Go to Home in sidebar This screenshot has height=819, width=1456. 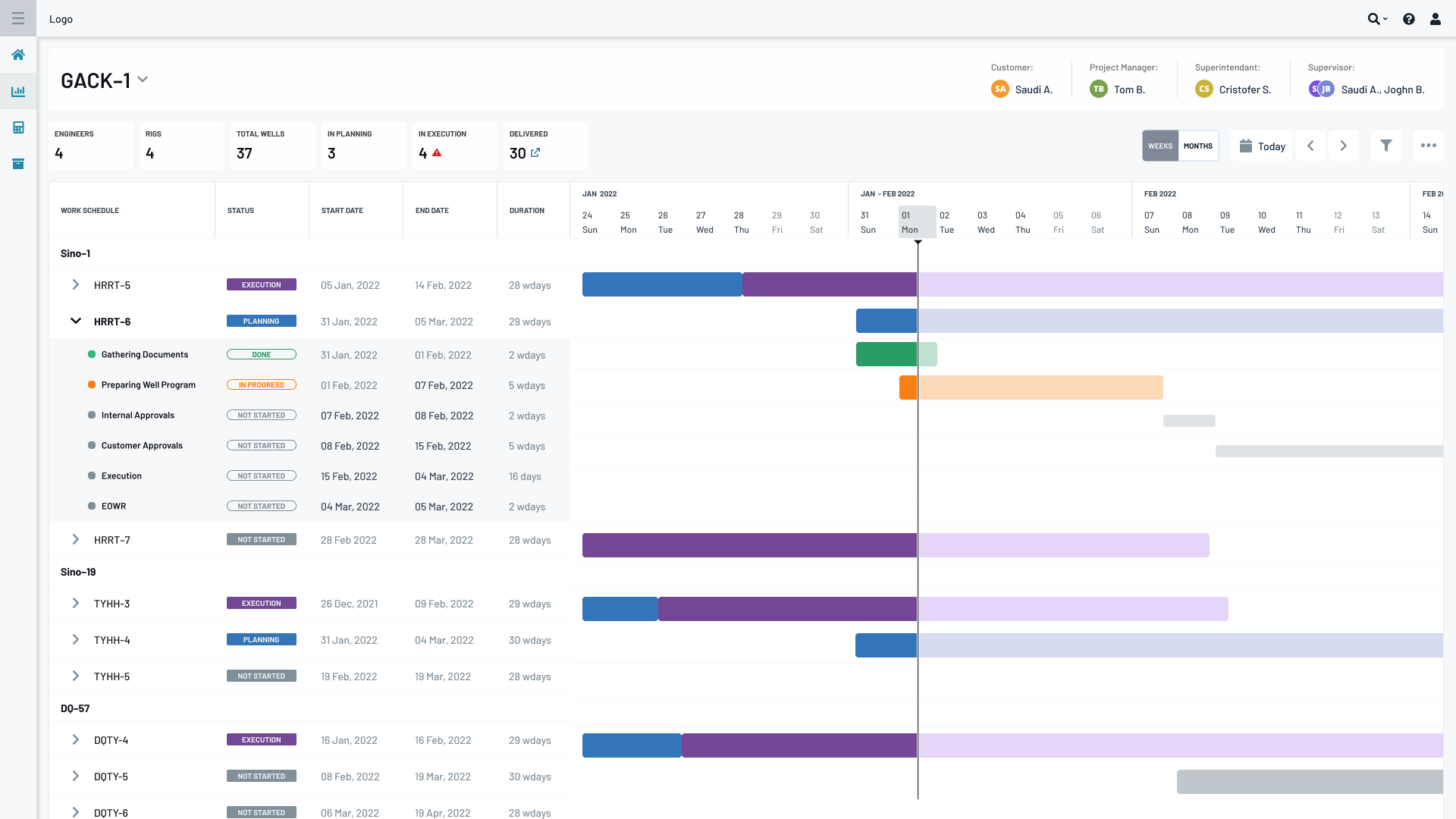pos(18,55)
